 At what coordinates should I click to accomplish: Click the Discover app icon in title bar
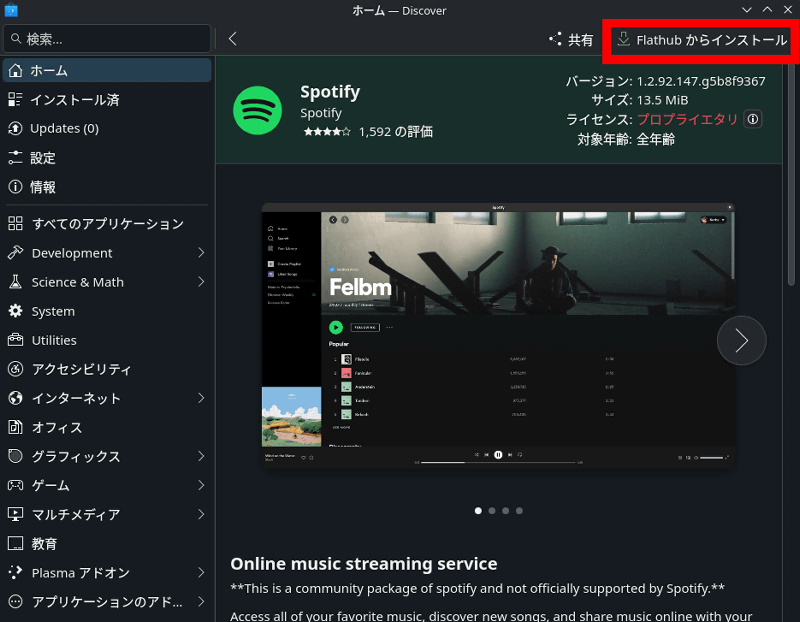[x=11, y=10]
